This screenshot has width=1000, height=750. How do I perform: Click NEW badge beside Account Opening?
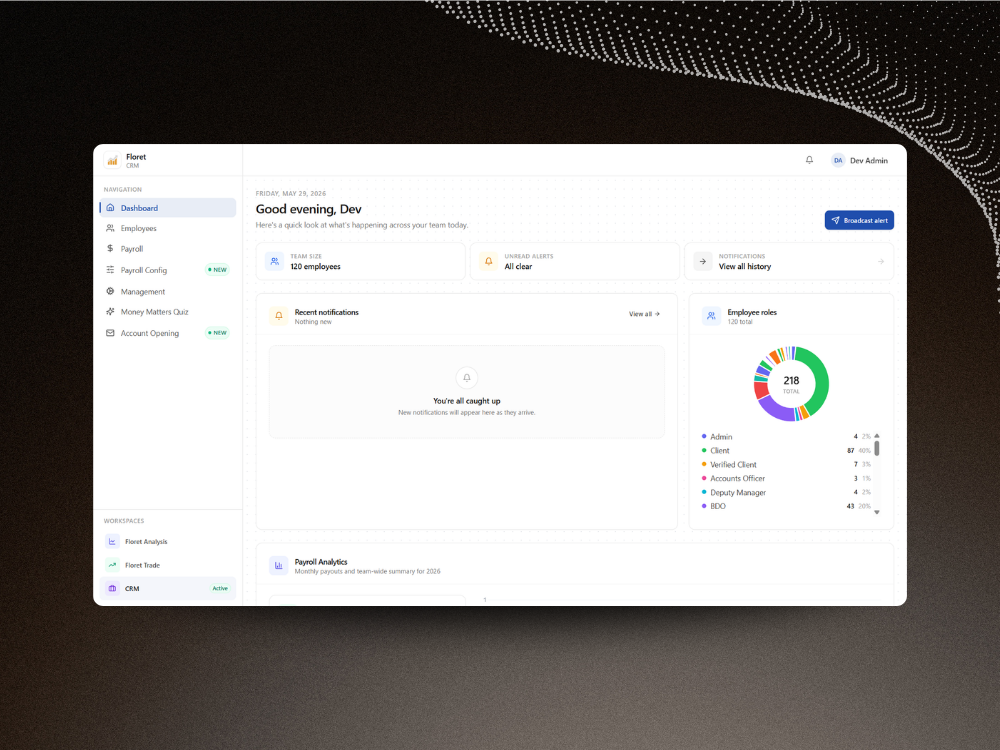217,333
